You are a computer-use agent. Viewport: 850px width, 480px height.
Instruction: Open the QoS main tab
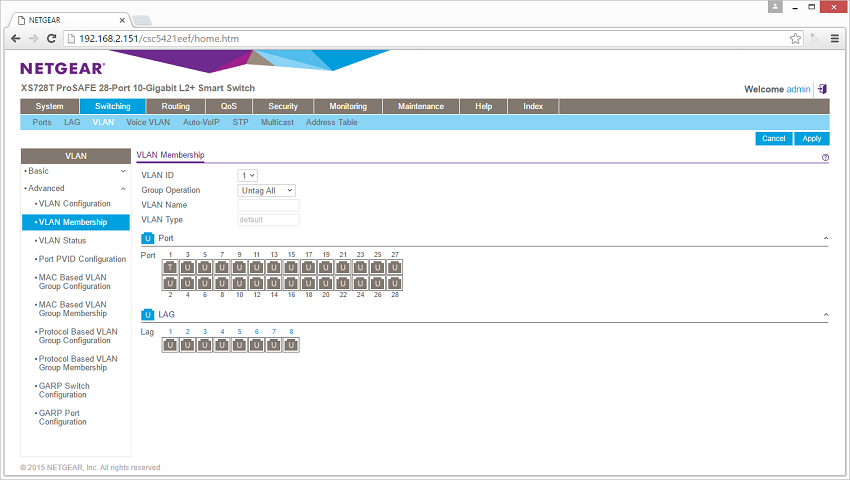[x=229, y=106]
